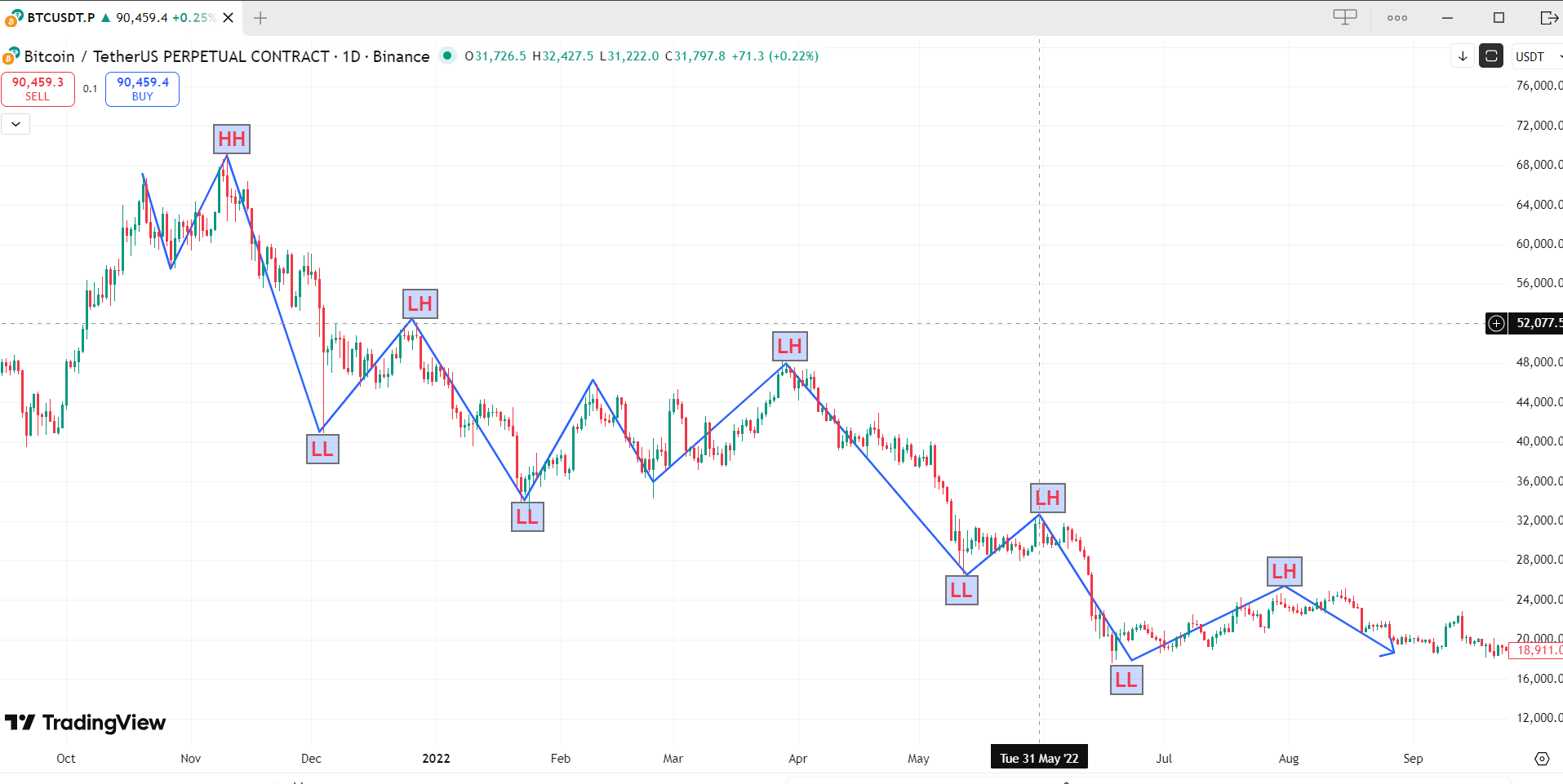Screen dimensions: 1563x784
Task: Click the SELL 90,459.3 button
Action: (38, 89)
